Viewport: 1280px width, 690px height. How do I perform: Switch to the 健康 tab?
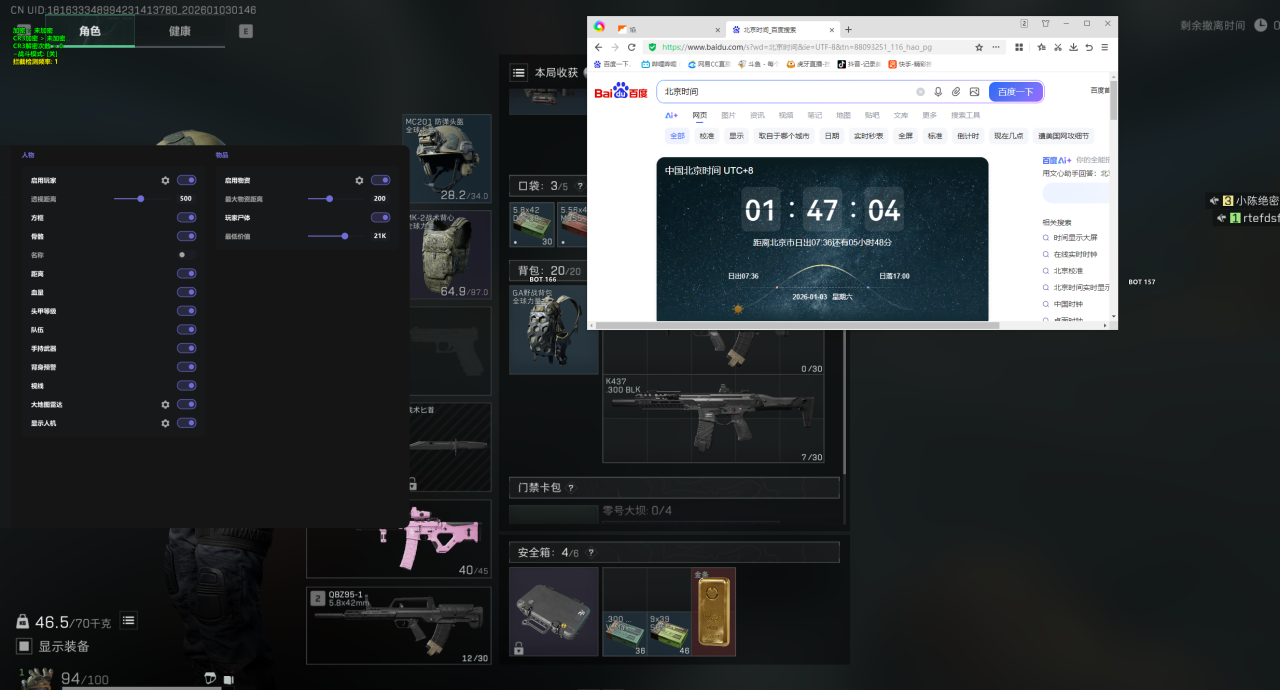(179, 31)
